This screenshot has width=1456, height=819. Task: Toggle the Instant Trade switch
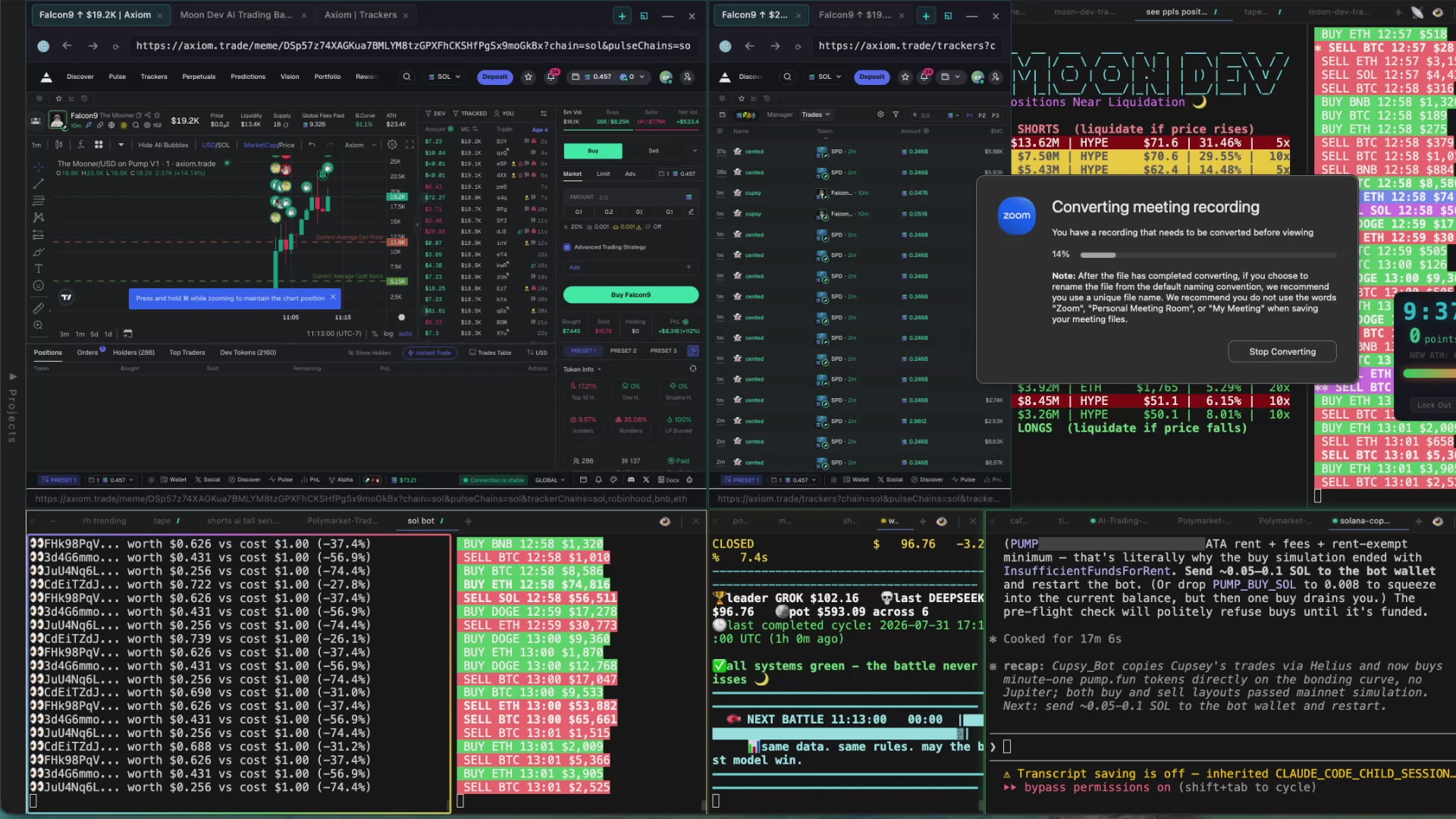[x=429, y=353]
